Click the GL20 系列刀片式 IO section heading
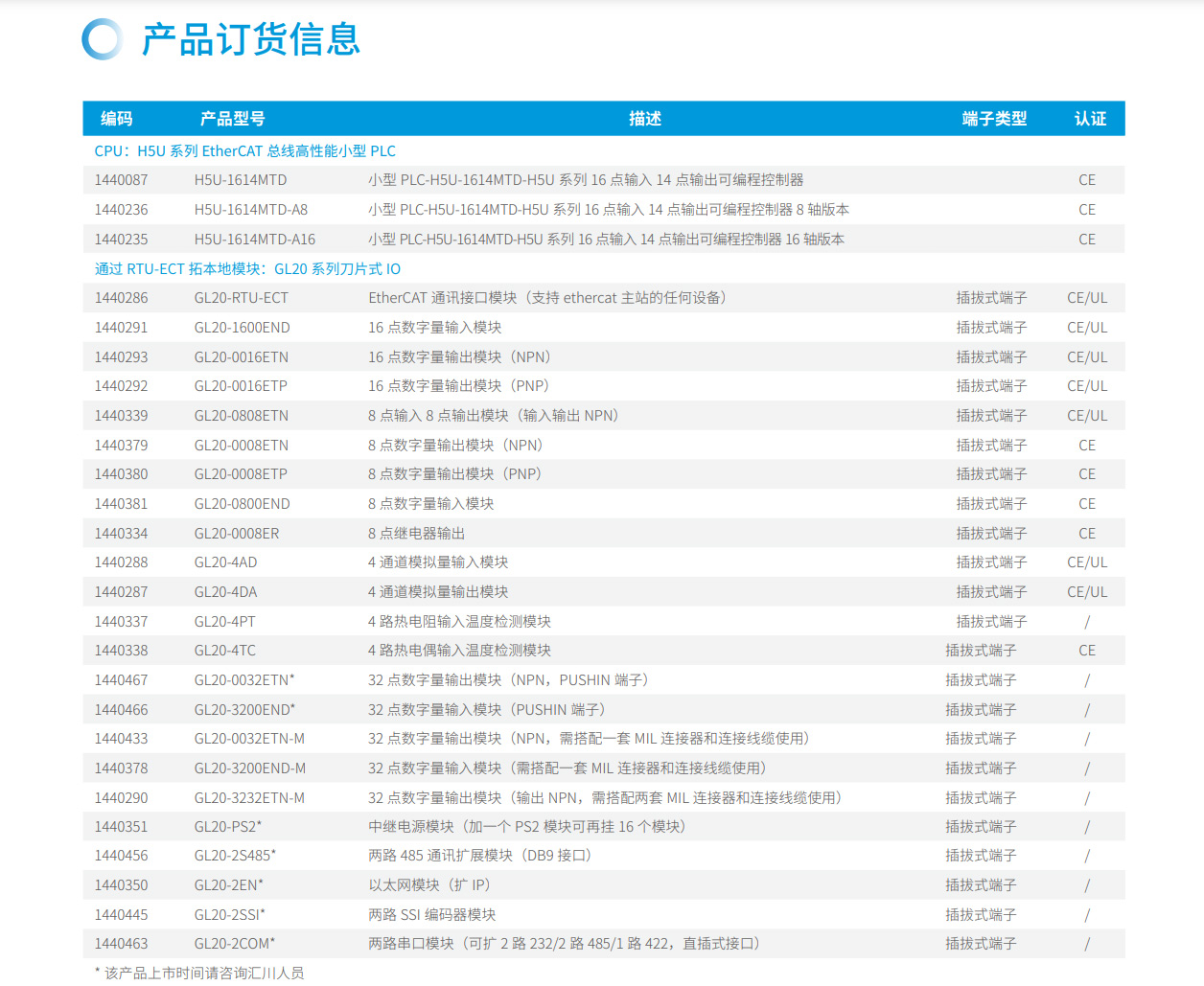 point(247,269)
